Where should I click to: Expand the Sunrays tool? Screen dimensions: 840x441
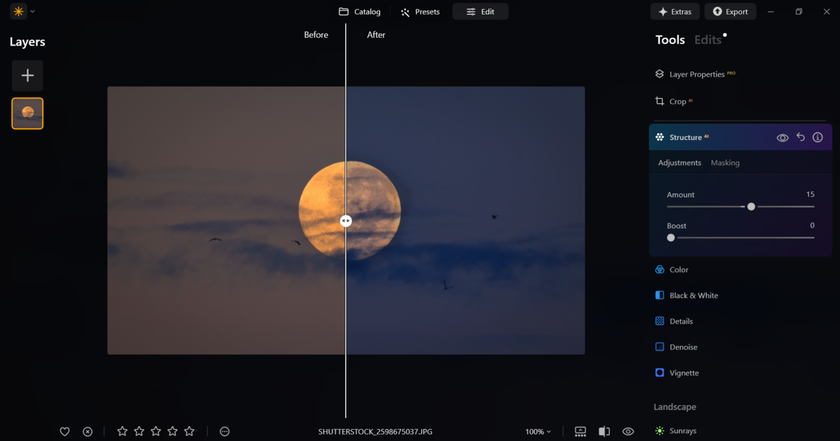pos(676,431)
